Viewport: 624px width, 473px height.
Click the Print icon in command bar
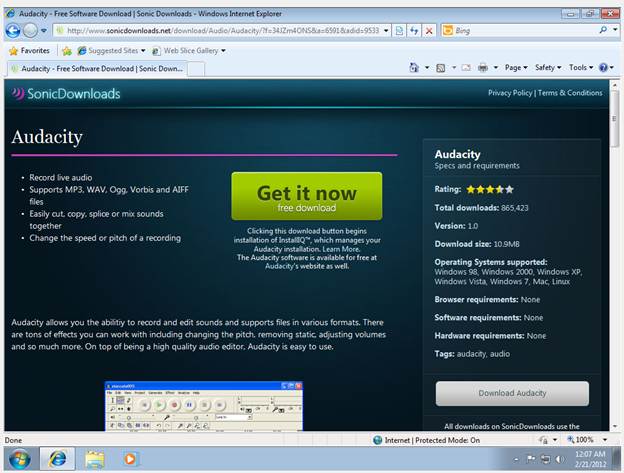[483, 68]
